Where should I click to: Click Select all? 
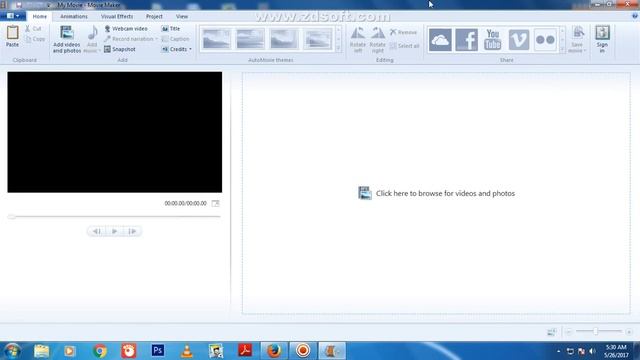404,46
